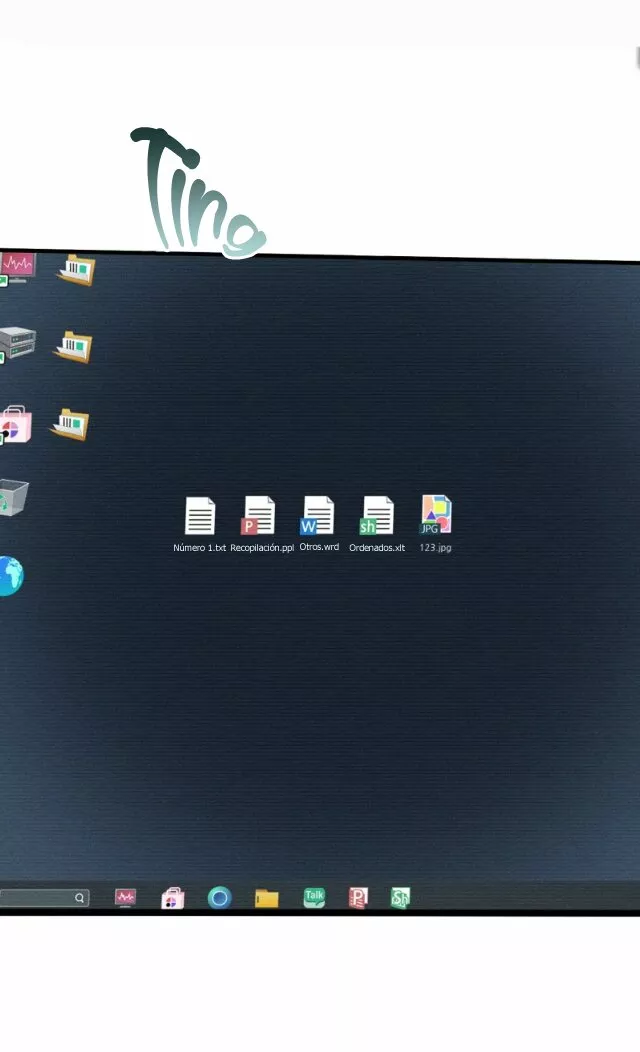Open the folder beside the shopping bag shortcut

tap(71, 424)
